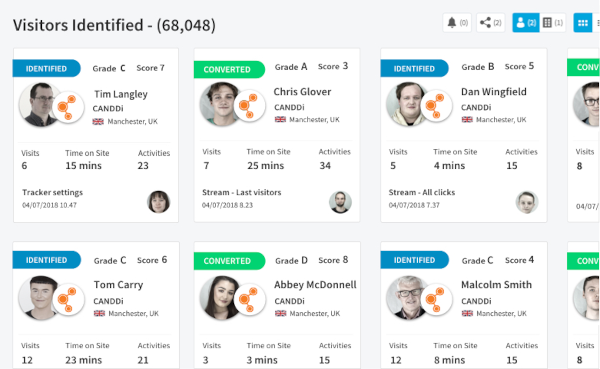The height and width of the screenshot is (369, 600).
Task: Click the UK flag on Chris Glover's card
Action: click(280, 119)
